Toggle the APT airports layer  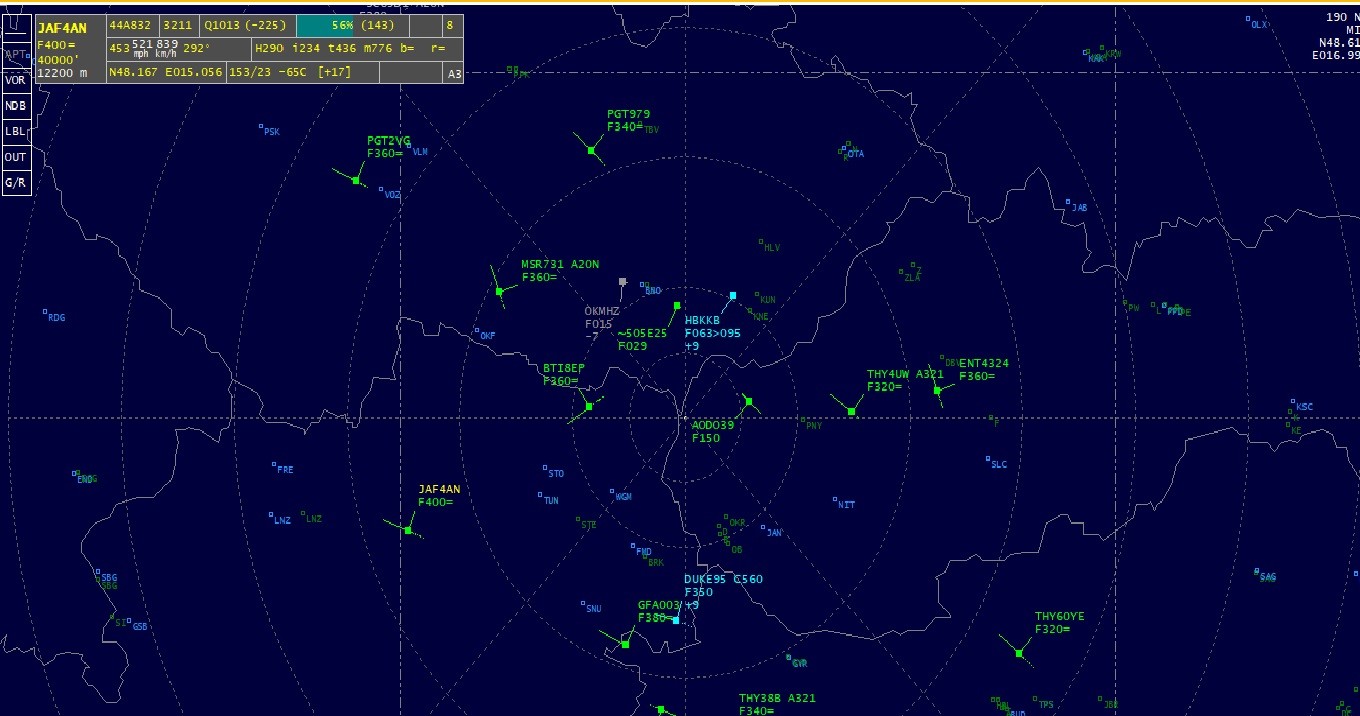[15, 54]
